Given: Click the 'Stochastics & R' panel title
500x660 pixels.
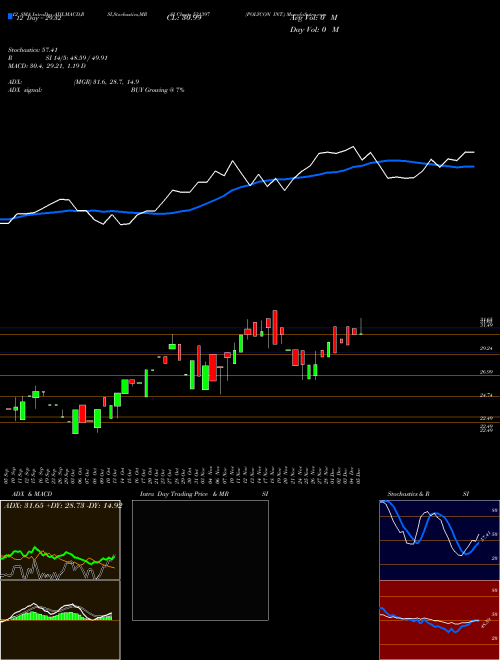Looking at the screenshot, I should (409, 494).
